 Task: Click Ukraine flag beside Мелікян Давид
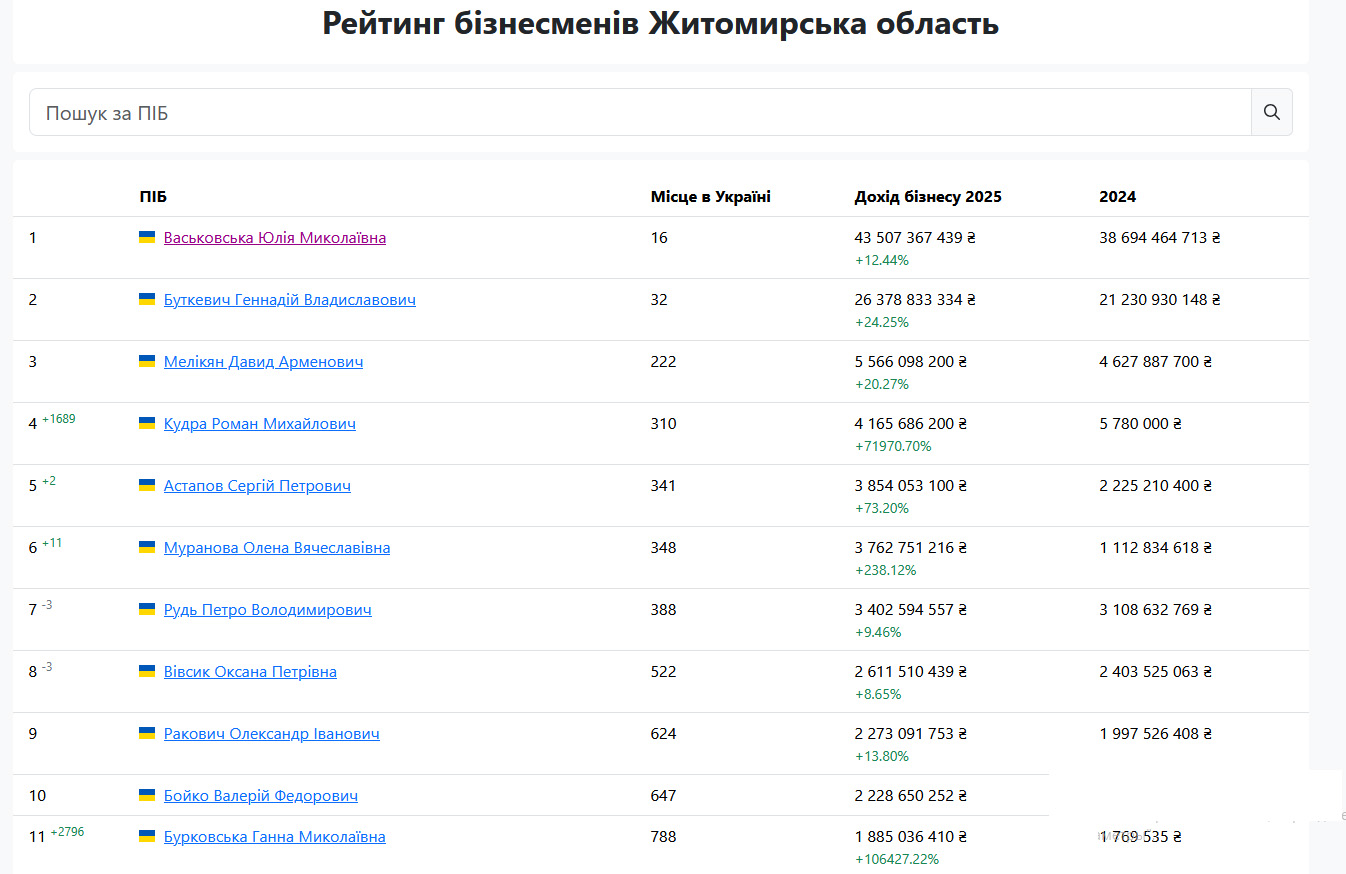147,361
